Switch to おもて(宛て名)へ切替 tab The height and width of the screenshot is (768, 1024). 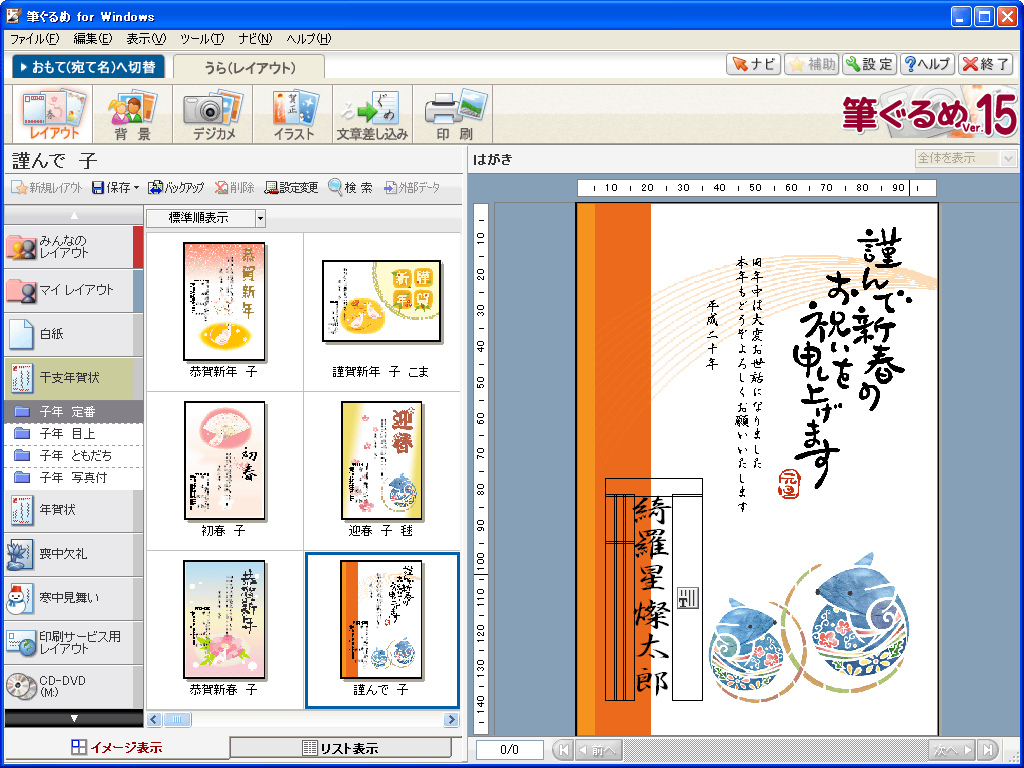click(x=88, y=67)
